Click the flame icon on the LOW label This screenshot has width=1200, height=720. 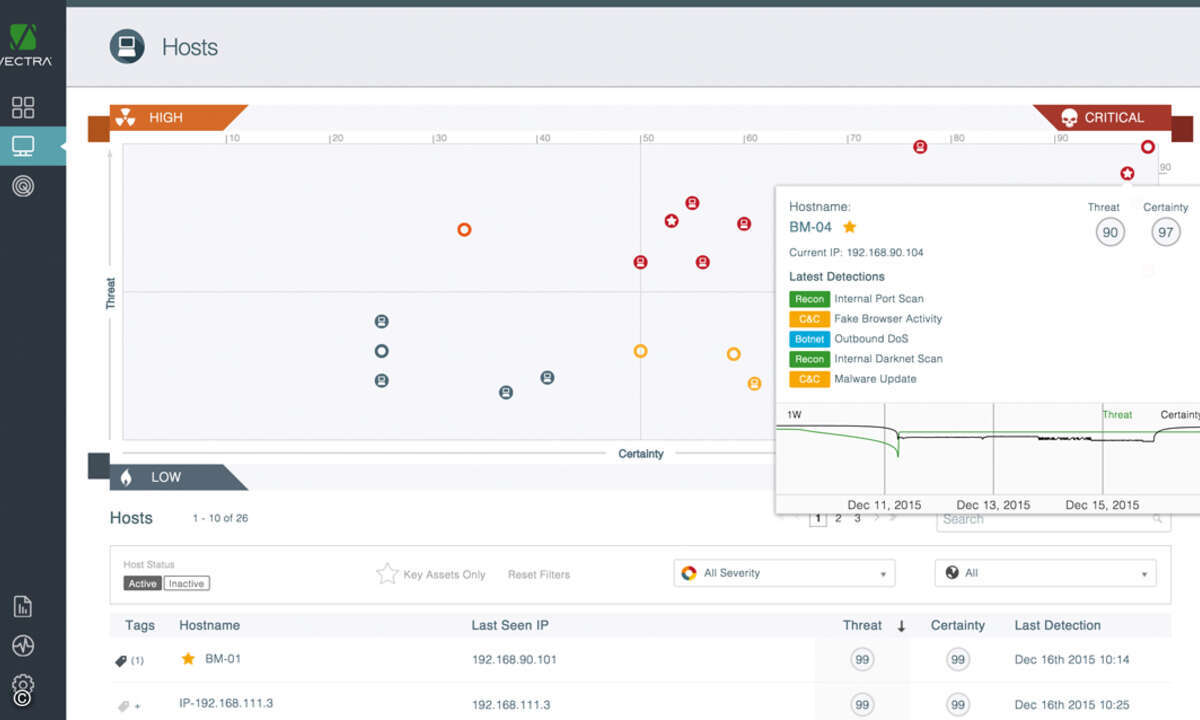coord(126,477)
